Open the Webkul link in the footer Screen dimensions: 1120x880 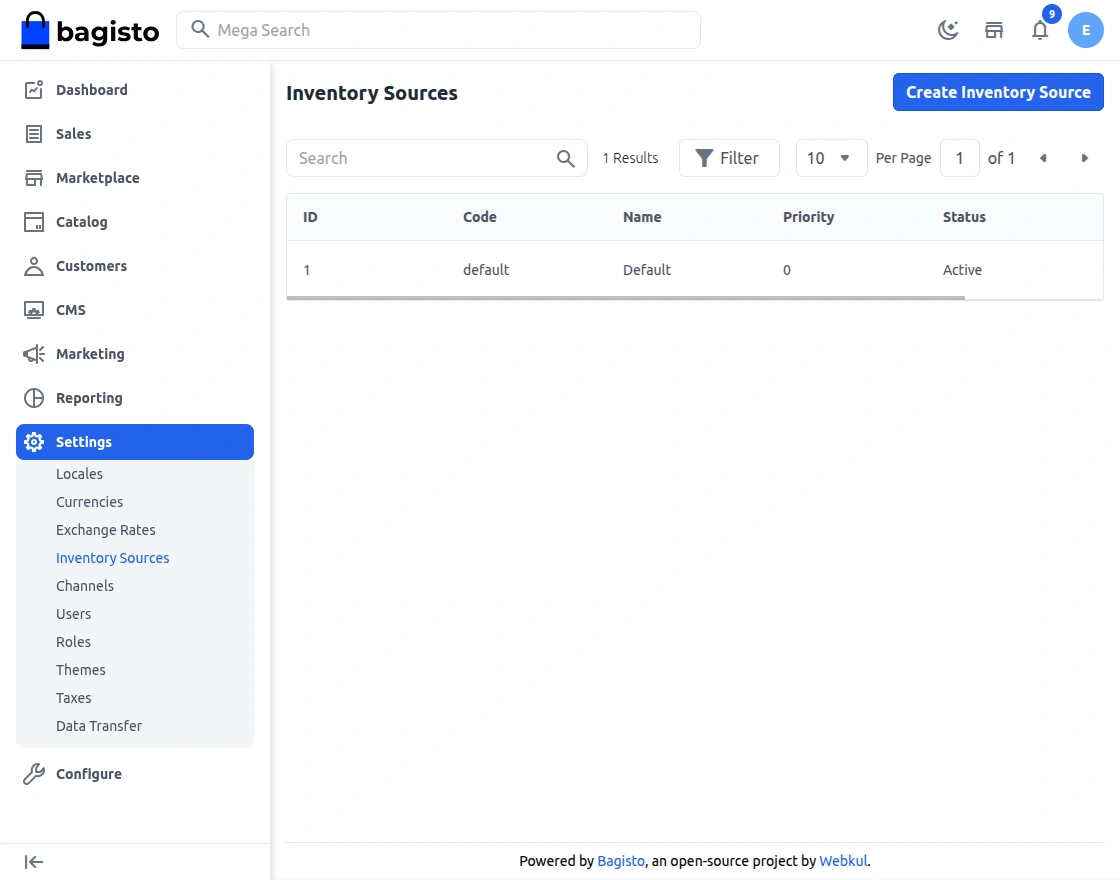tap(843, 860)
